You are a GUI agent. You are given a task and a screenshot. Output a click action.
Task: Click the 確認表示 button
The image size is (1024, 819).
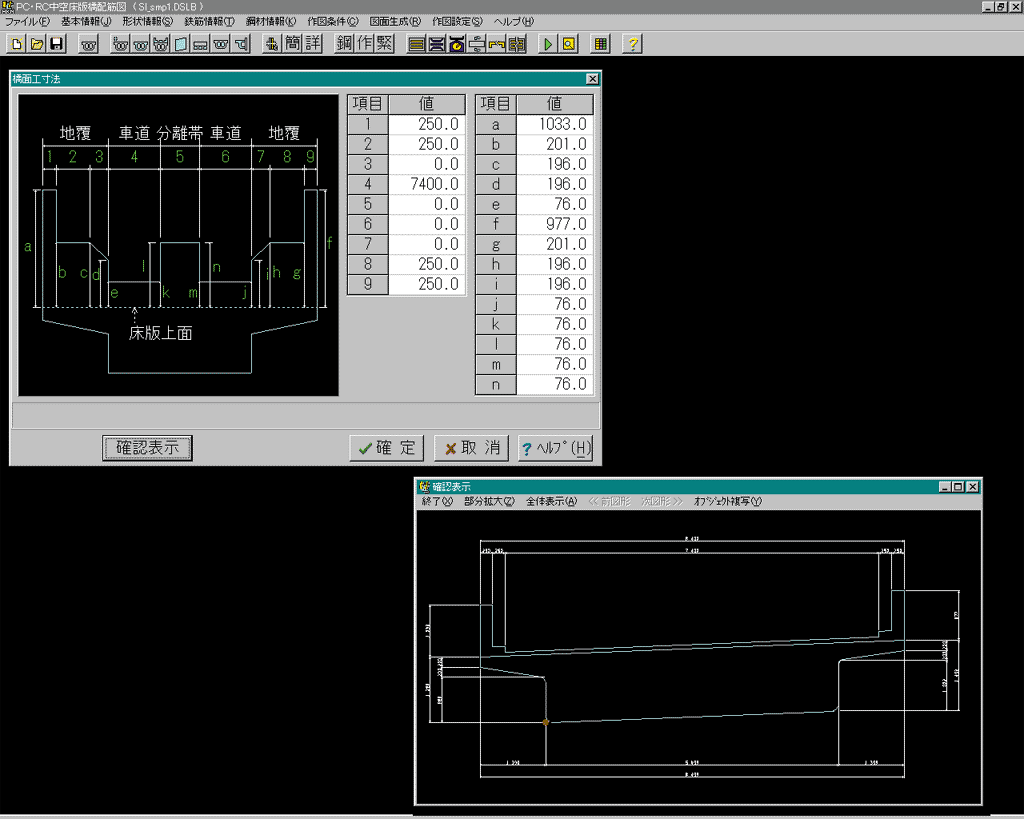coord(147,448)
